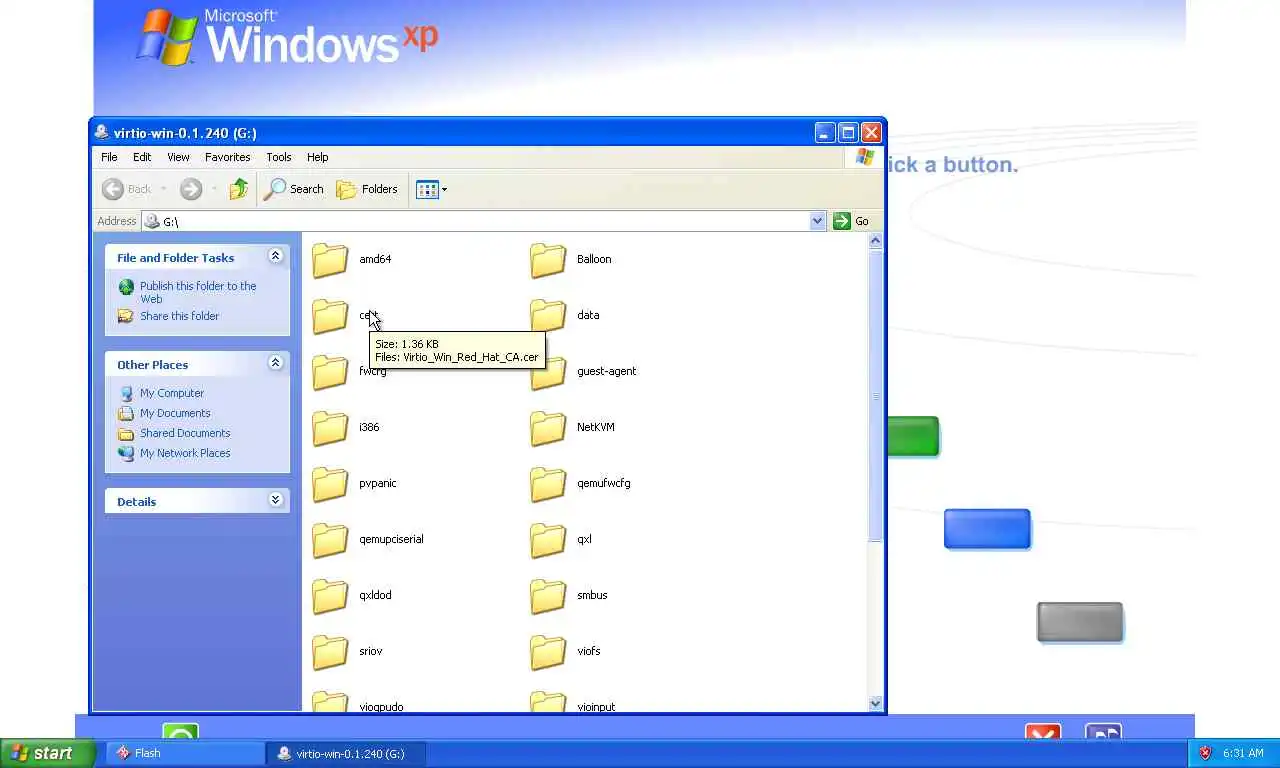Click the Back button dropdown arrow
The image size is (1280, 768).
(162, 189)
